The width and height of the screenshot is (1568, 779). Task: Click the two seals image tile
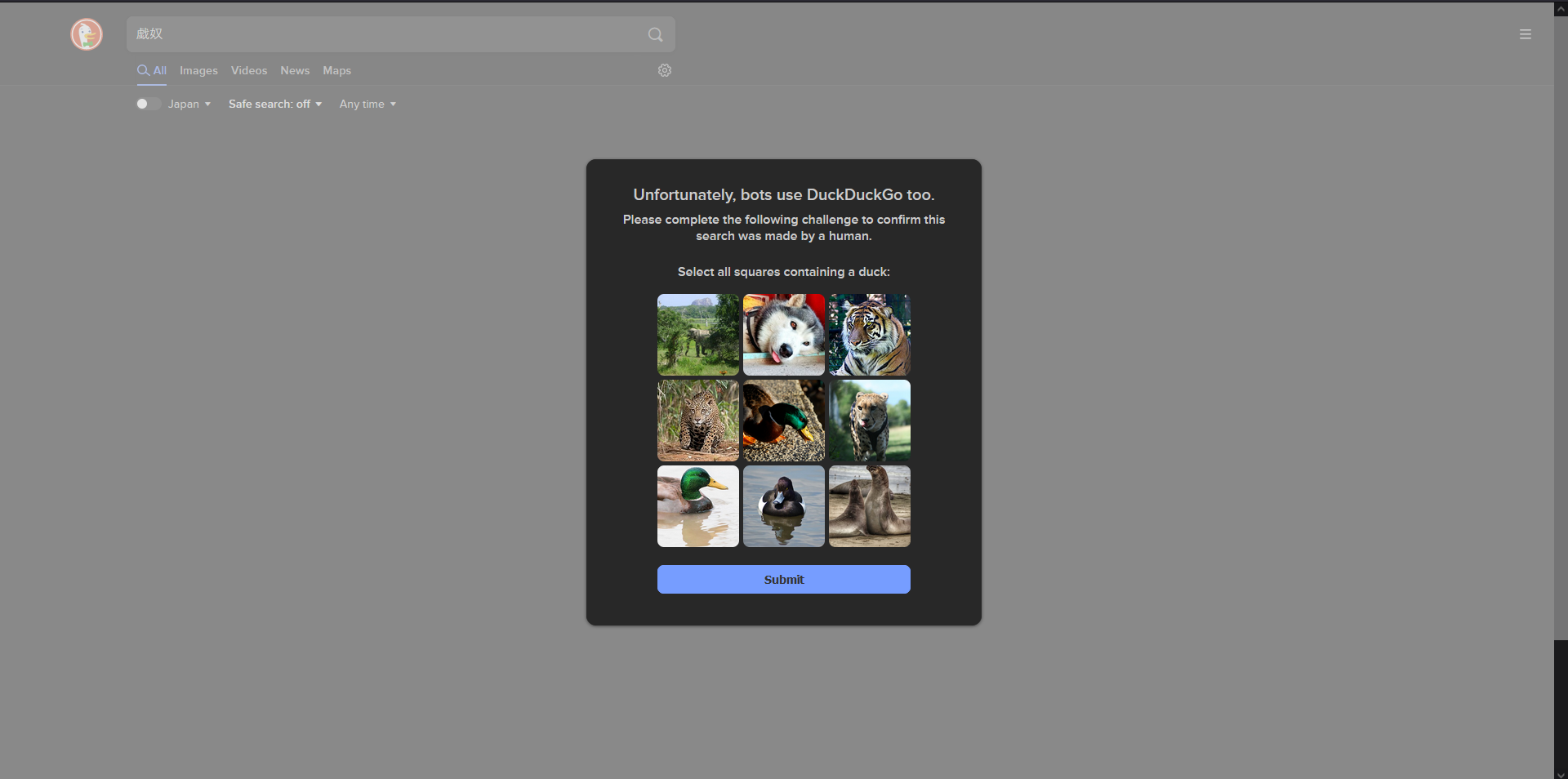click(869, 506)
